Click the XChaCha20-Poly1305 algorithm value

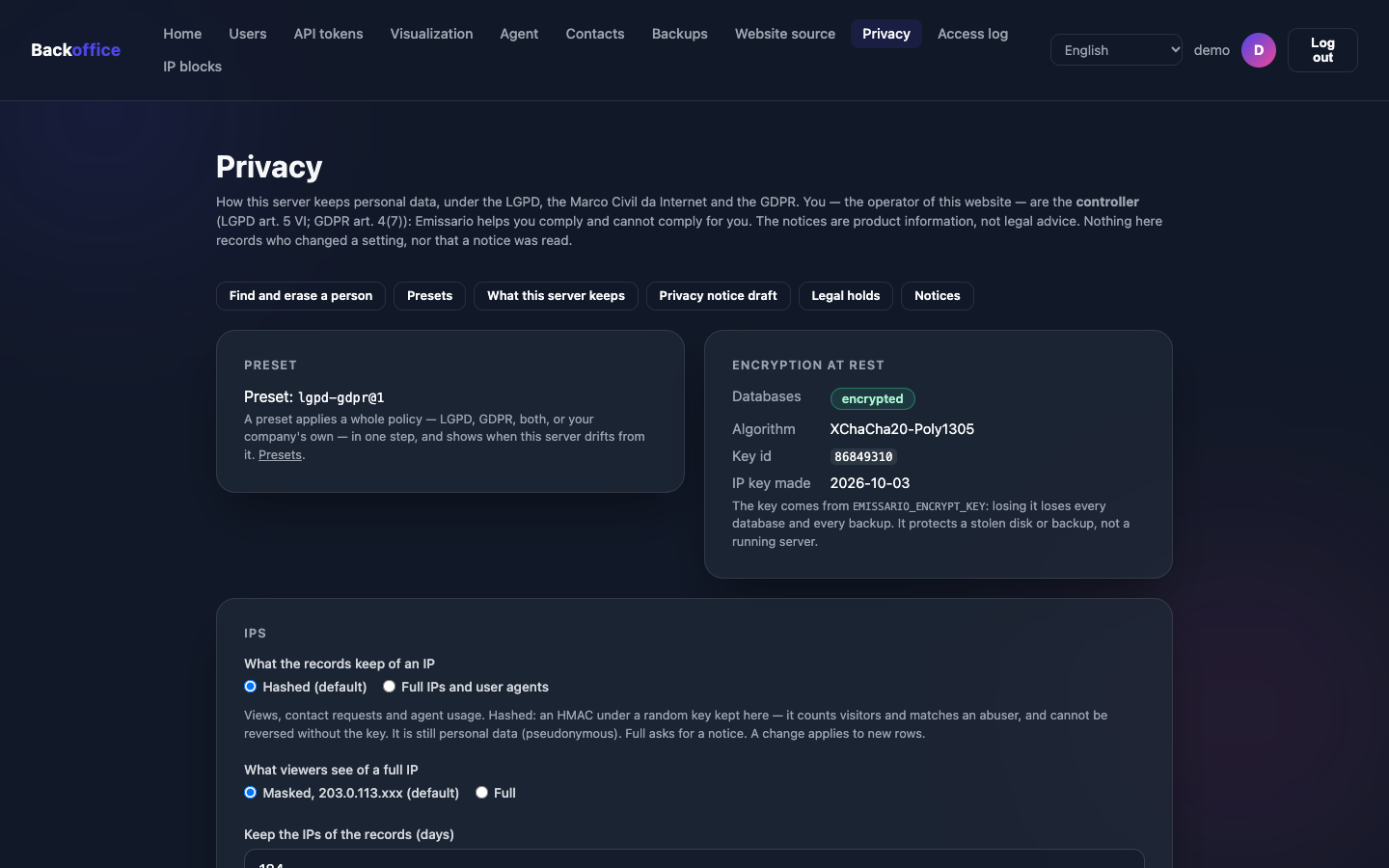tap(902, 429)
